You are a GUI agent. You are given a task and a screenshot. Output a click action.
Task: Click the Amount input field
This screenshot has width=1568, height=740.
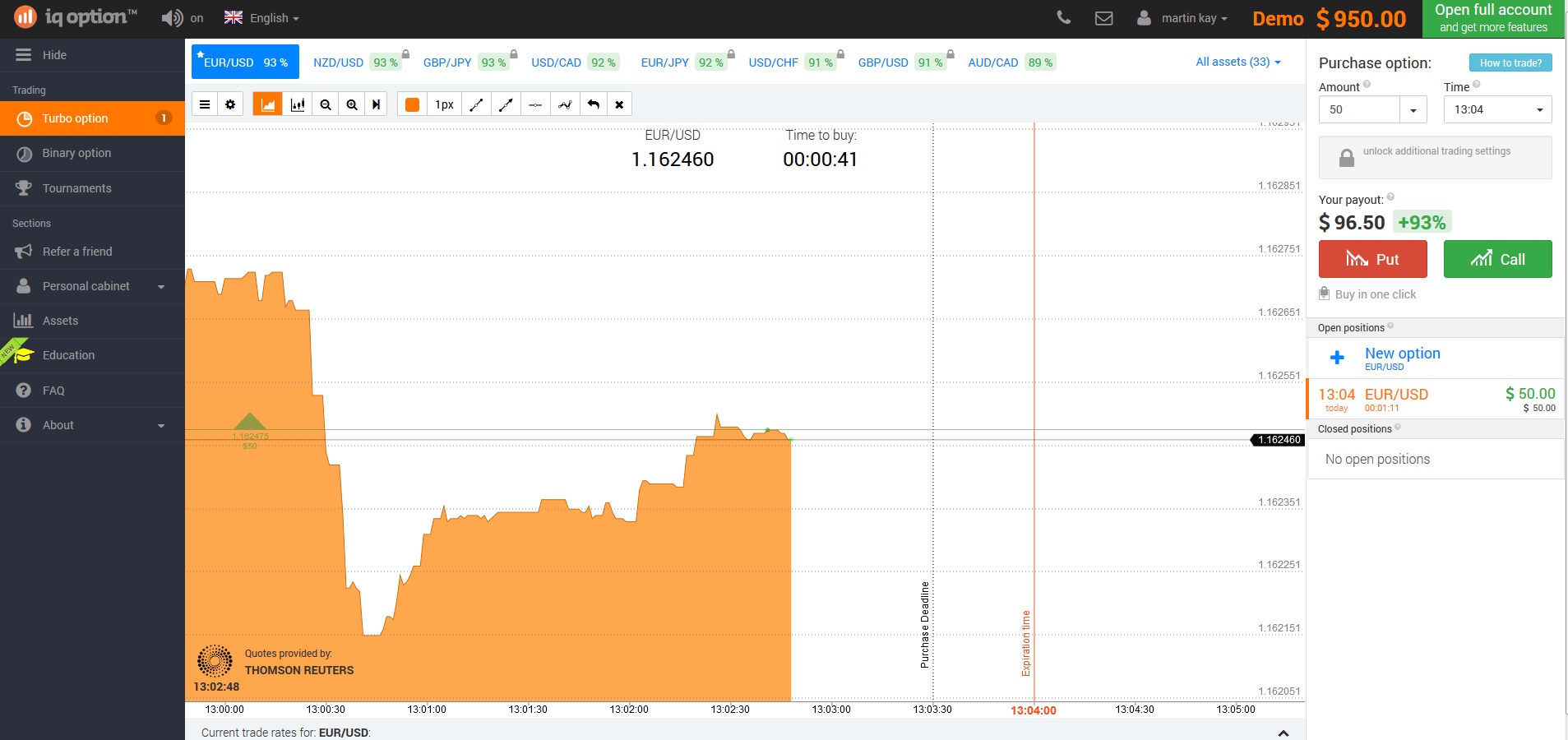point(1358,109)
